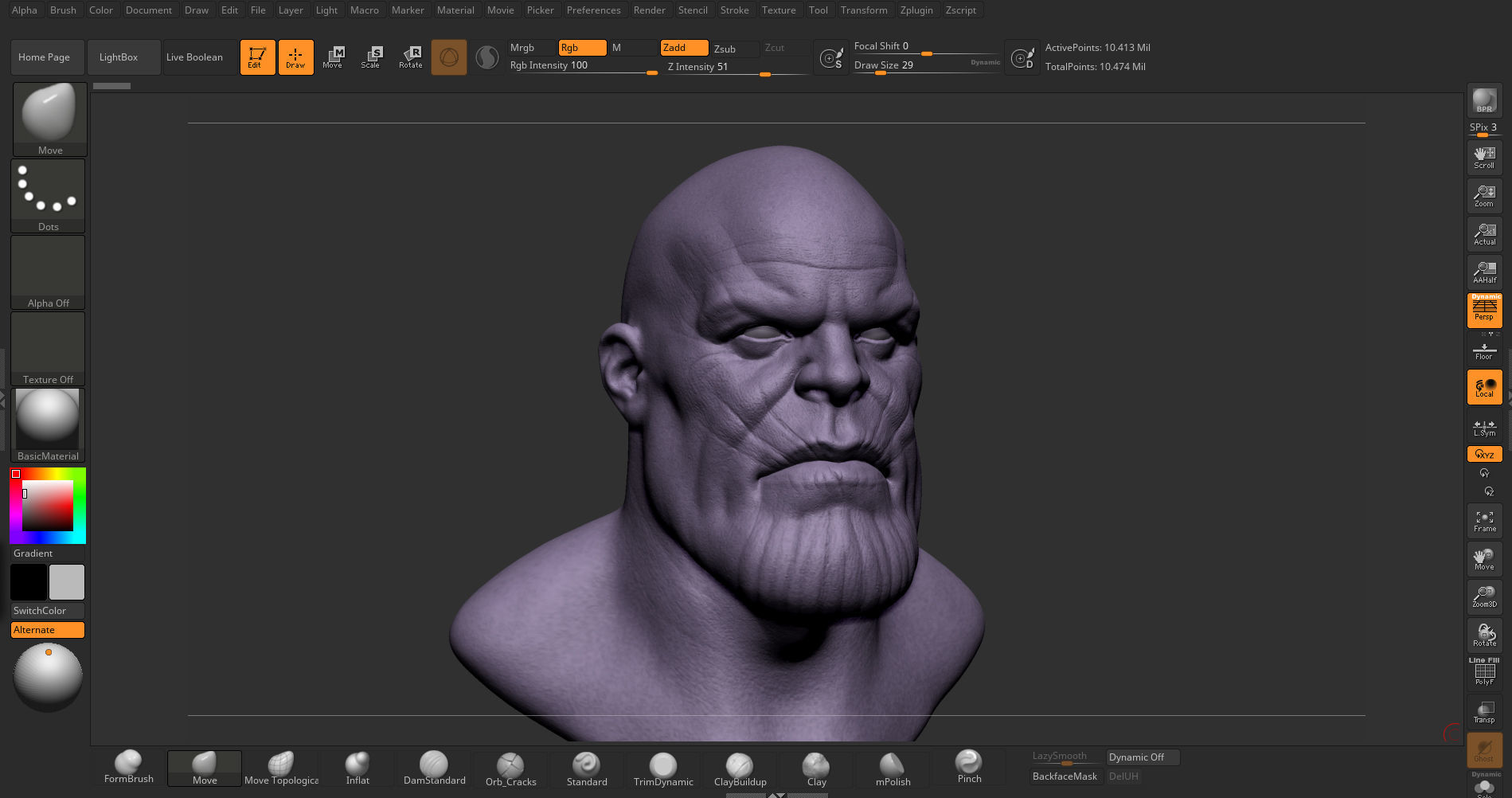Click the BPR render icon

click(x=1484, y=101)
